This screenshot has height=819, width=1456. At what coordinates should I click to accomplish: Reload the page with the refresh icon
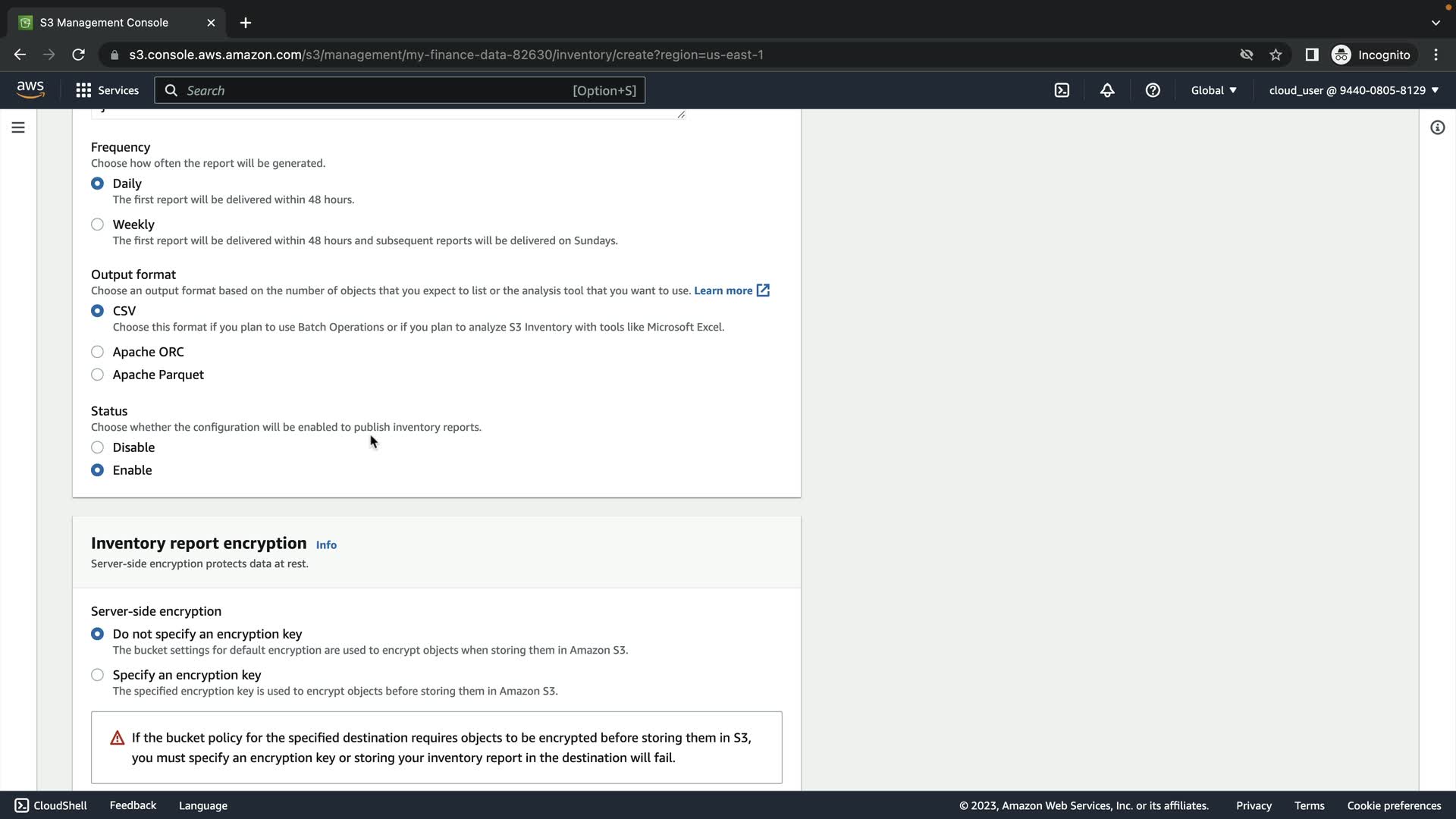tap(78, 55)
